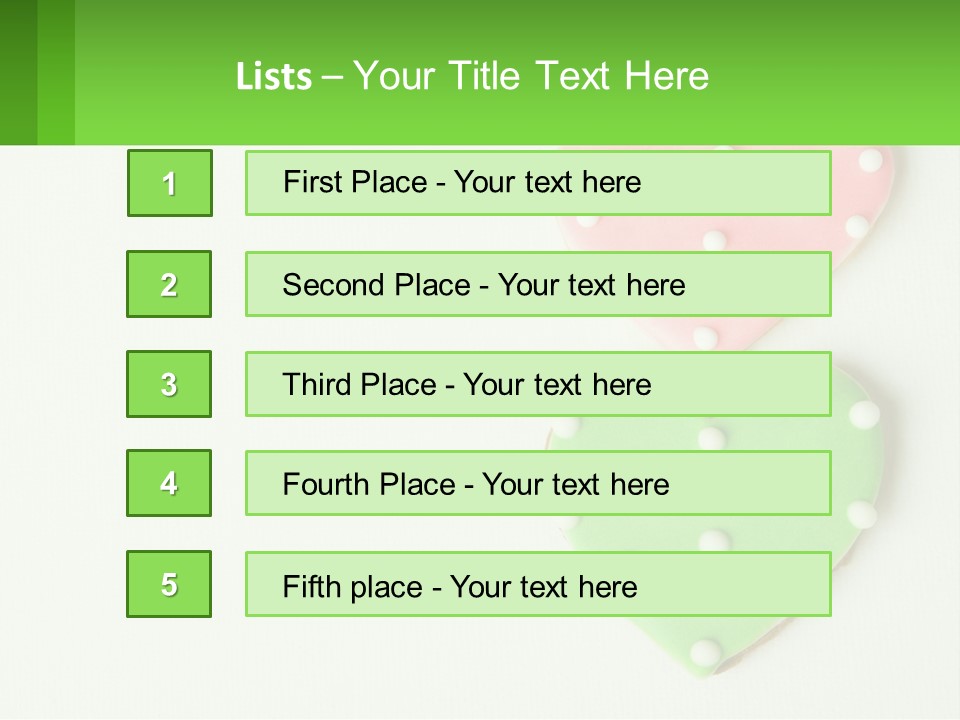Click the number 3 list marker
The height and width of the screenshot is (720, 960).
pos(169,384)
